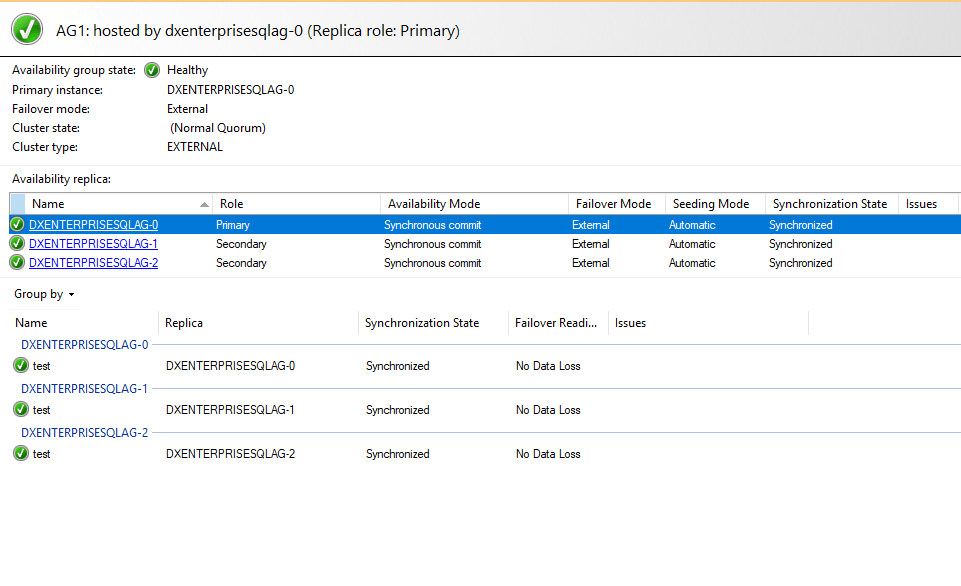Viewport: 961px width, 586px height.
Task: Click health icon for test database under DXENTERPRISESQLAG-2
Action: click(x=22, y=453)
